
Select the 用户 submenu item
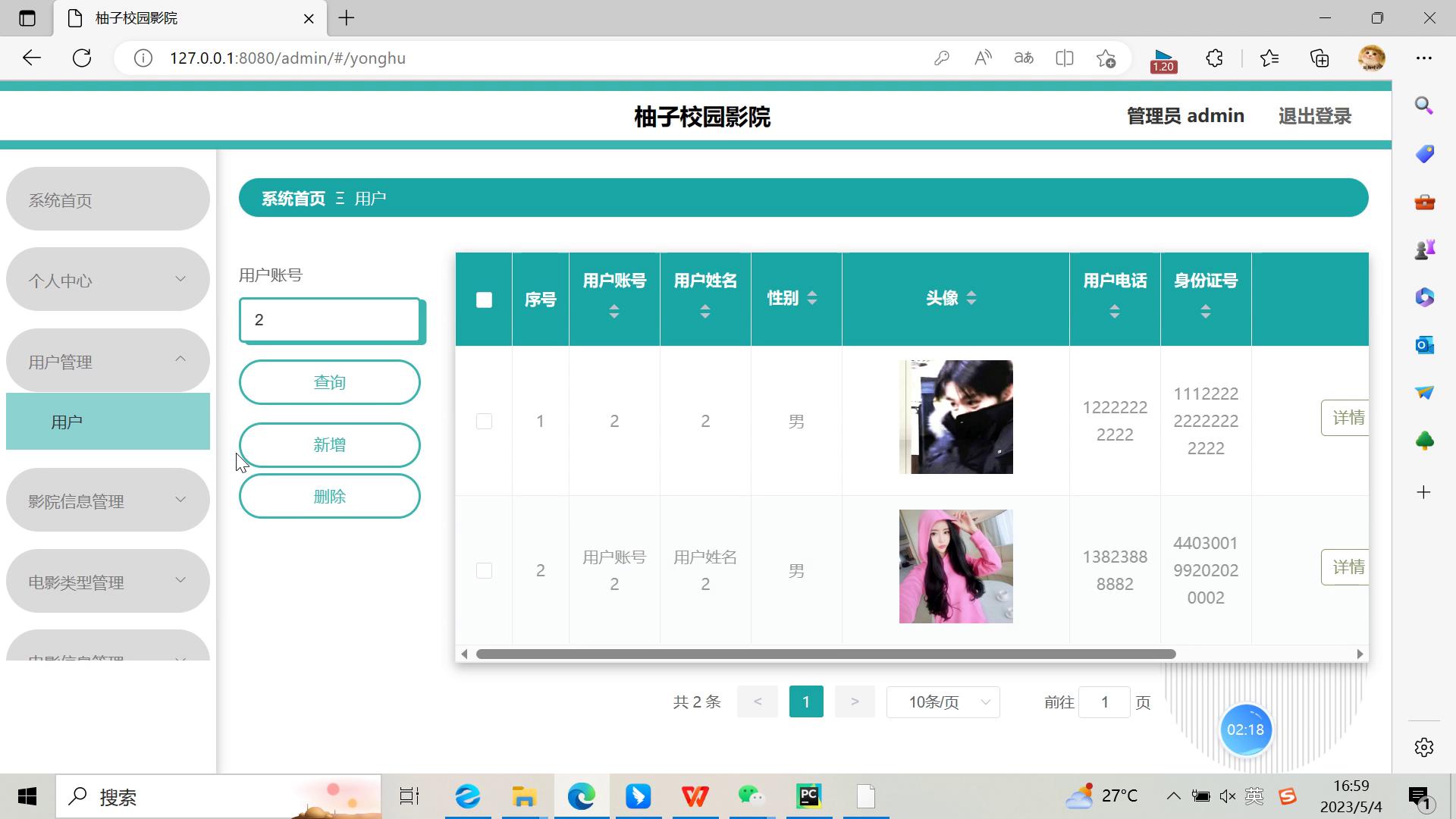(108, 422)
